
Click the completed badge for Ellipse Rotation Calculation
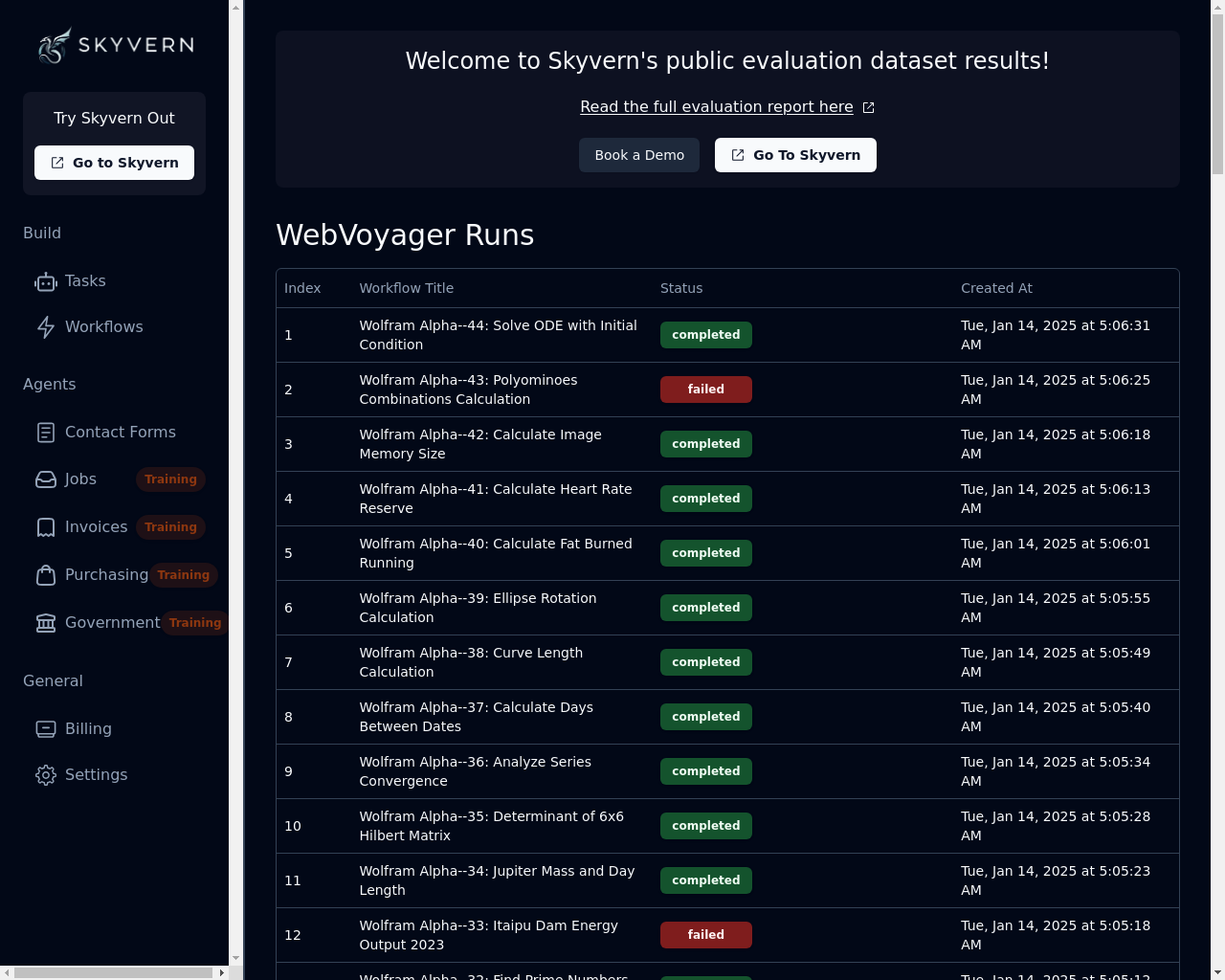coord(706,608)
